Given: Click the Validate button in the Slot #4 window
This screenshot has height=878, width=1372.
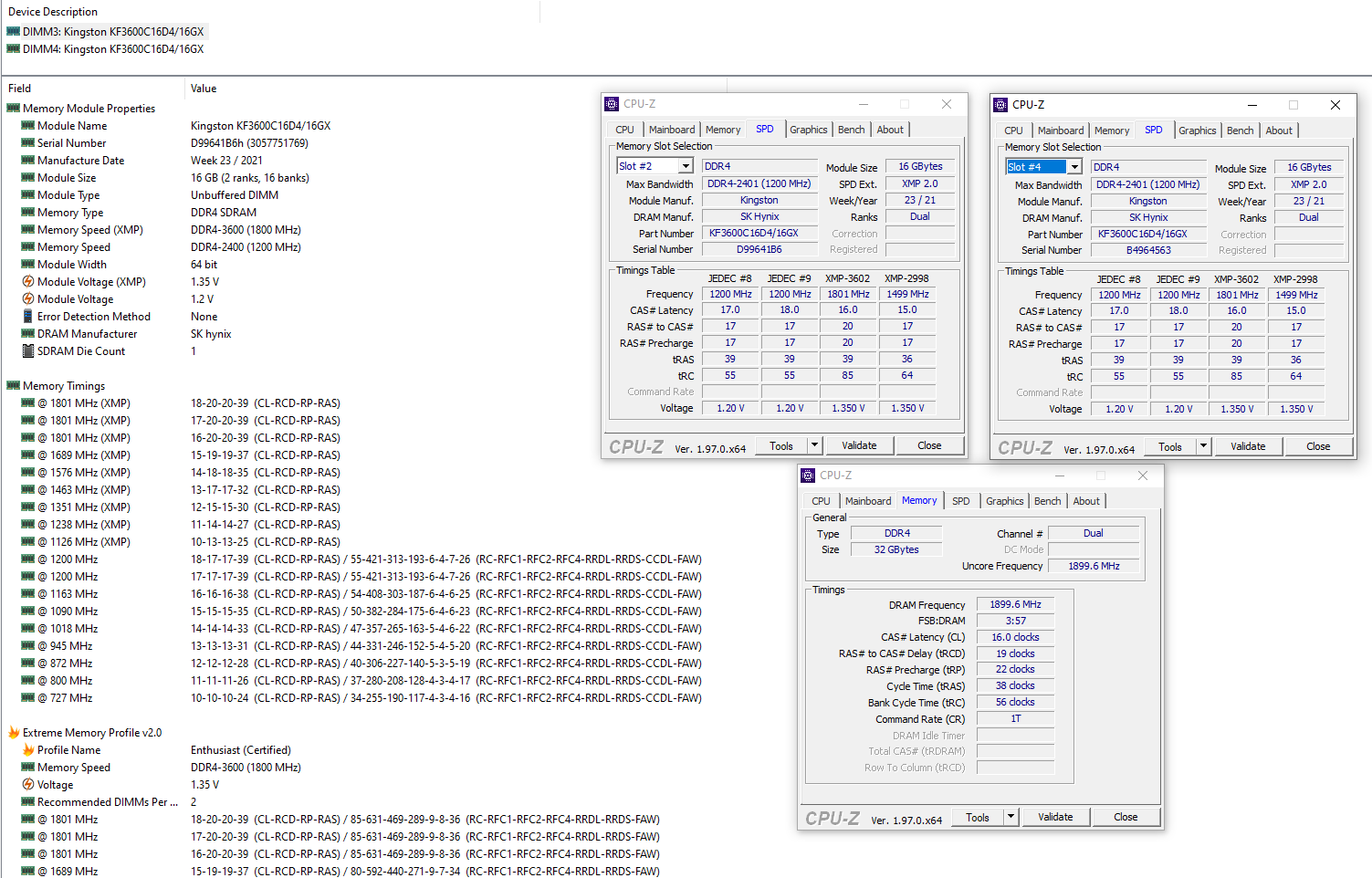Looking at the screenshot, I should coord(1248,446).
